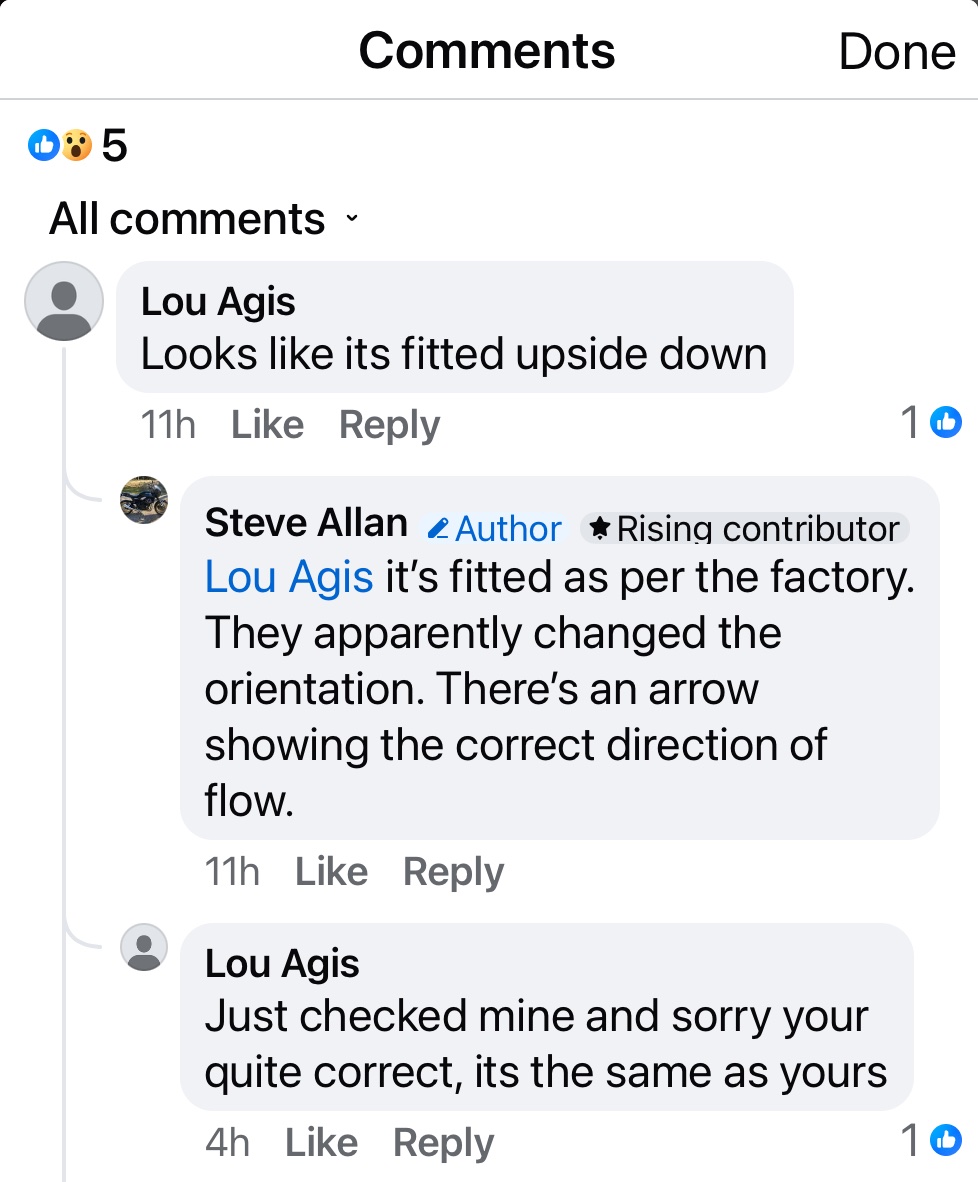Open the blue Lou Agis mention link
This screenshot has height=1182, width=978.
[x=288, y=577]
